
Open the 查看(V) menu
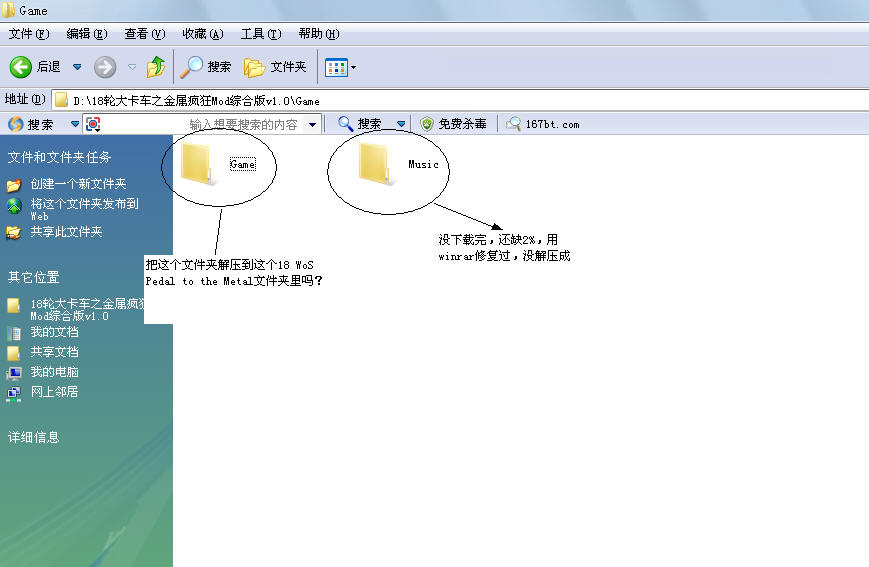(x=145, y=34)
